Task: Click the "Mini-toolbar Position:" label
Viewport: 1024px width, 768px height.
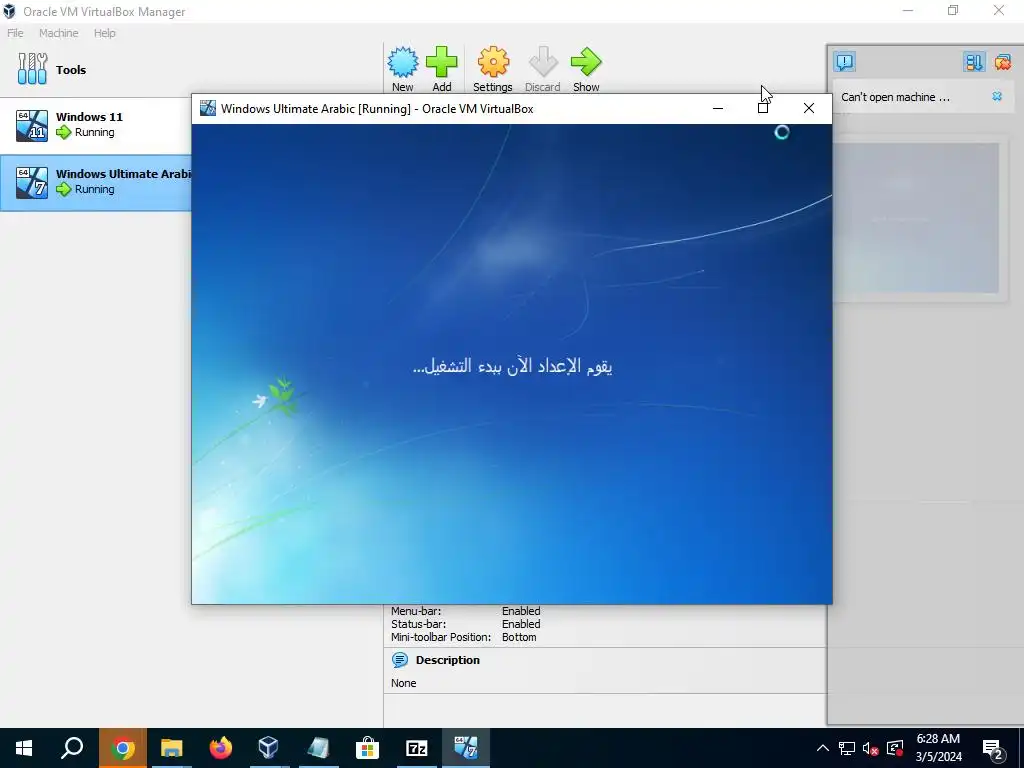Action: [441, 637]
